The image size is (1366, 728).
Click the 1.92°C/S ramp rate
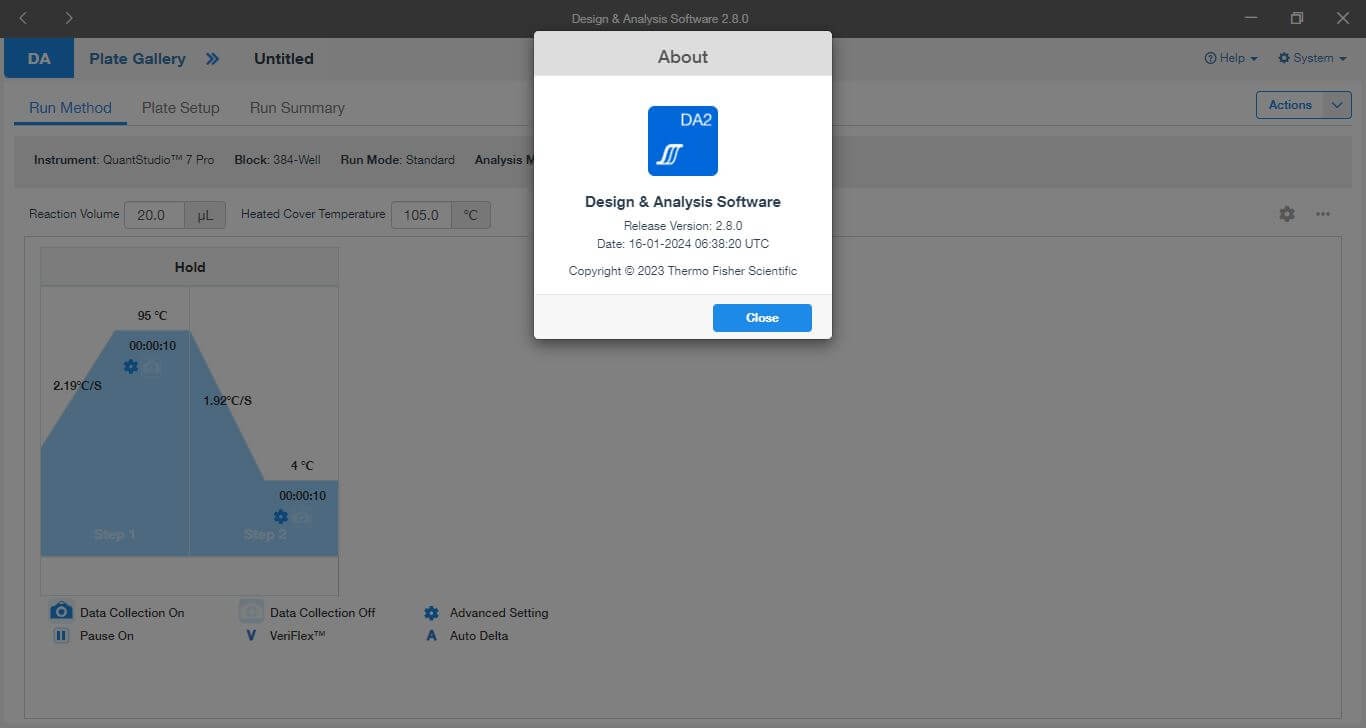228,401
